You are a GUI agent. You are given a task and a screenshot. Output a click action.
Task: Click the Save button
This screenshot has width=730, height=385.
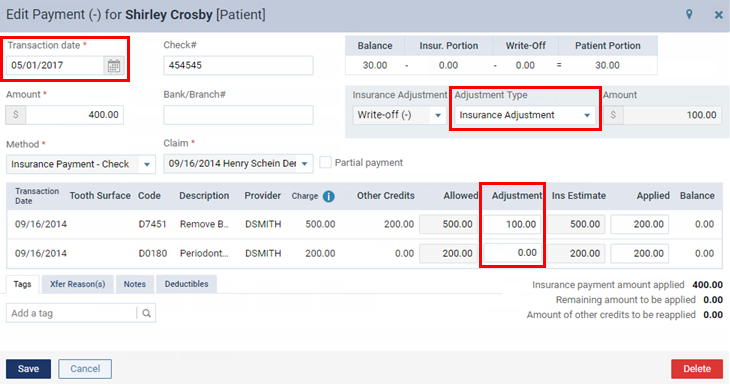coord(28,369)
